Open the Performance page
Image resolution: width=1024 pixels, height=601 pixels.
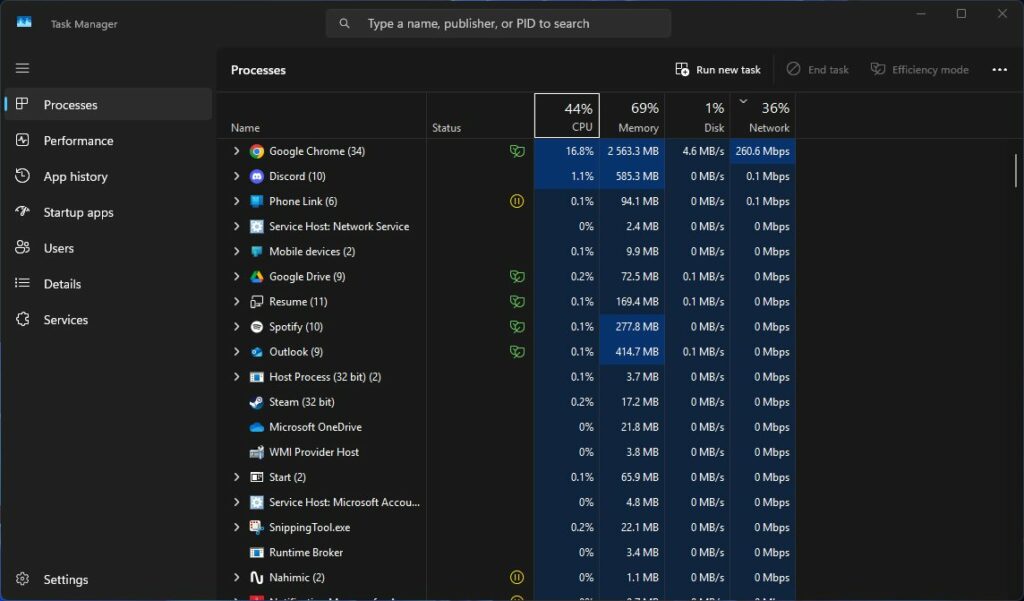coord(108,140)
